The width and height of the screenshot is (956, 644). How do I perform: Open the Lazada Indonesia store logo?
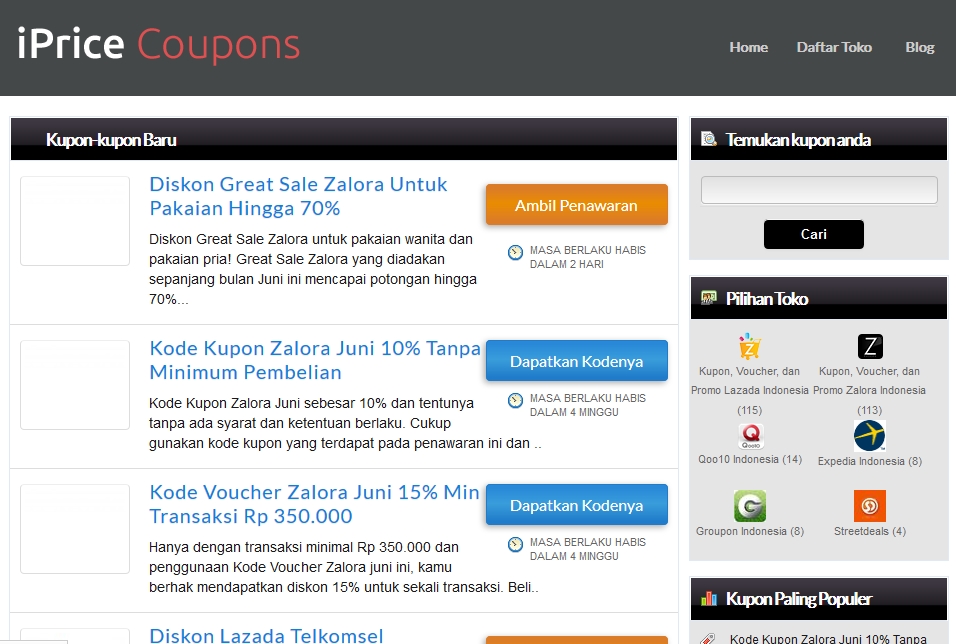click(x=749, y=346)
